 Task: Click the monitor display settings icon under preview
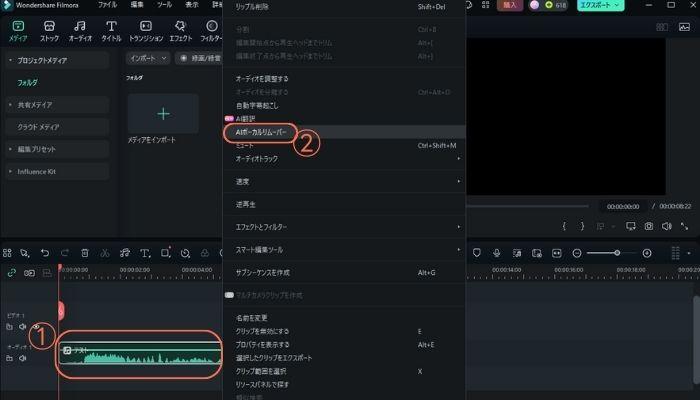click(x=630, y=226)
